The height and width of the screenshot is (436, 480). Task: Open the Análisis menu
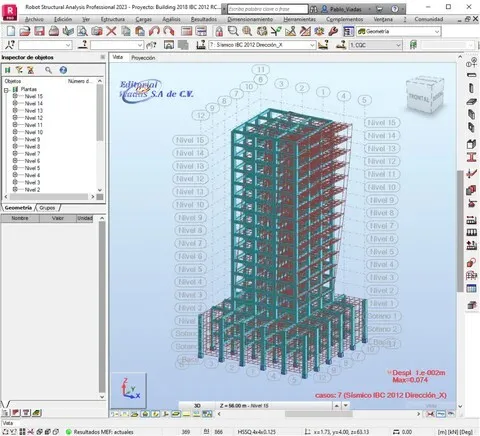(171, 19)
